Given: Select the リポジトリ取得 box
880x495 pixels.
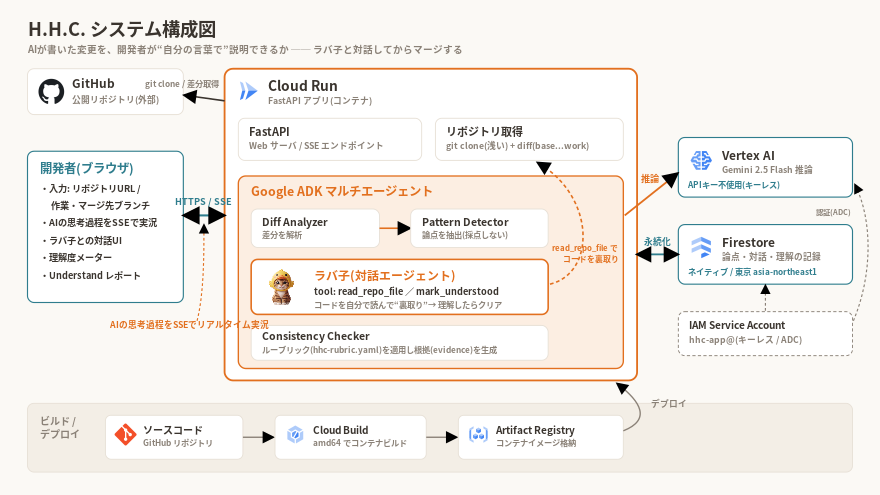Looking at the screenshot, I should tap(529, 139).
